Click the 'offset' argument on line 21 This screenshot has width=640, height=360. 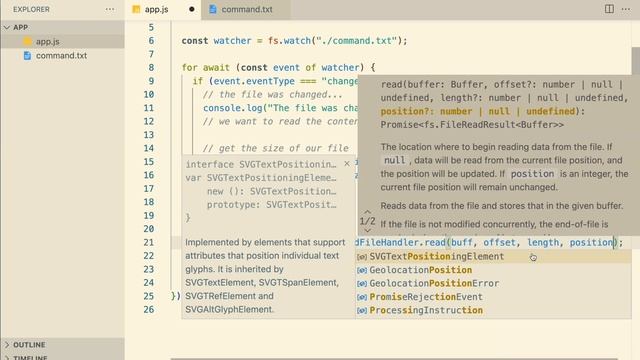[x=500, y=242]
